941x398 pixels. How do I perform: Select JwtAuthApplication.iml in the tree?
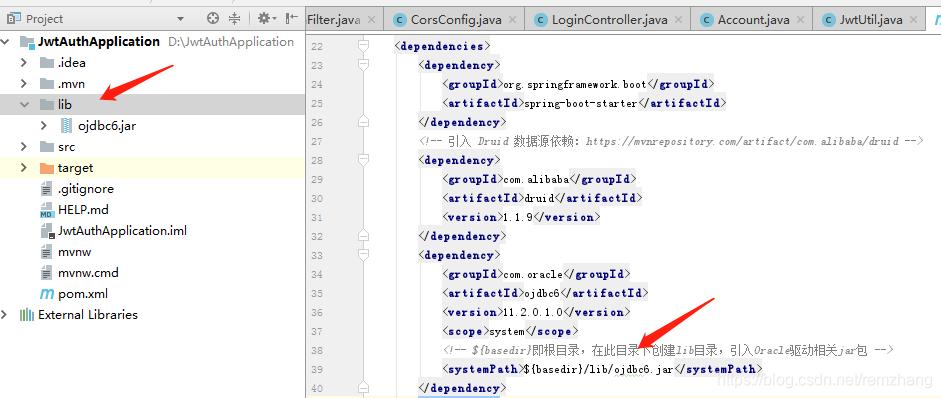pyautogui.click(x=122, y=231)
